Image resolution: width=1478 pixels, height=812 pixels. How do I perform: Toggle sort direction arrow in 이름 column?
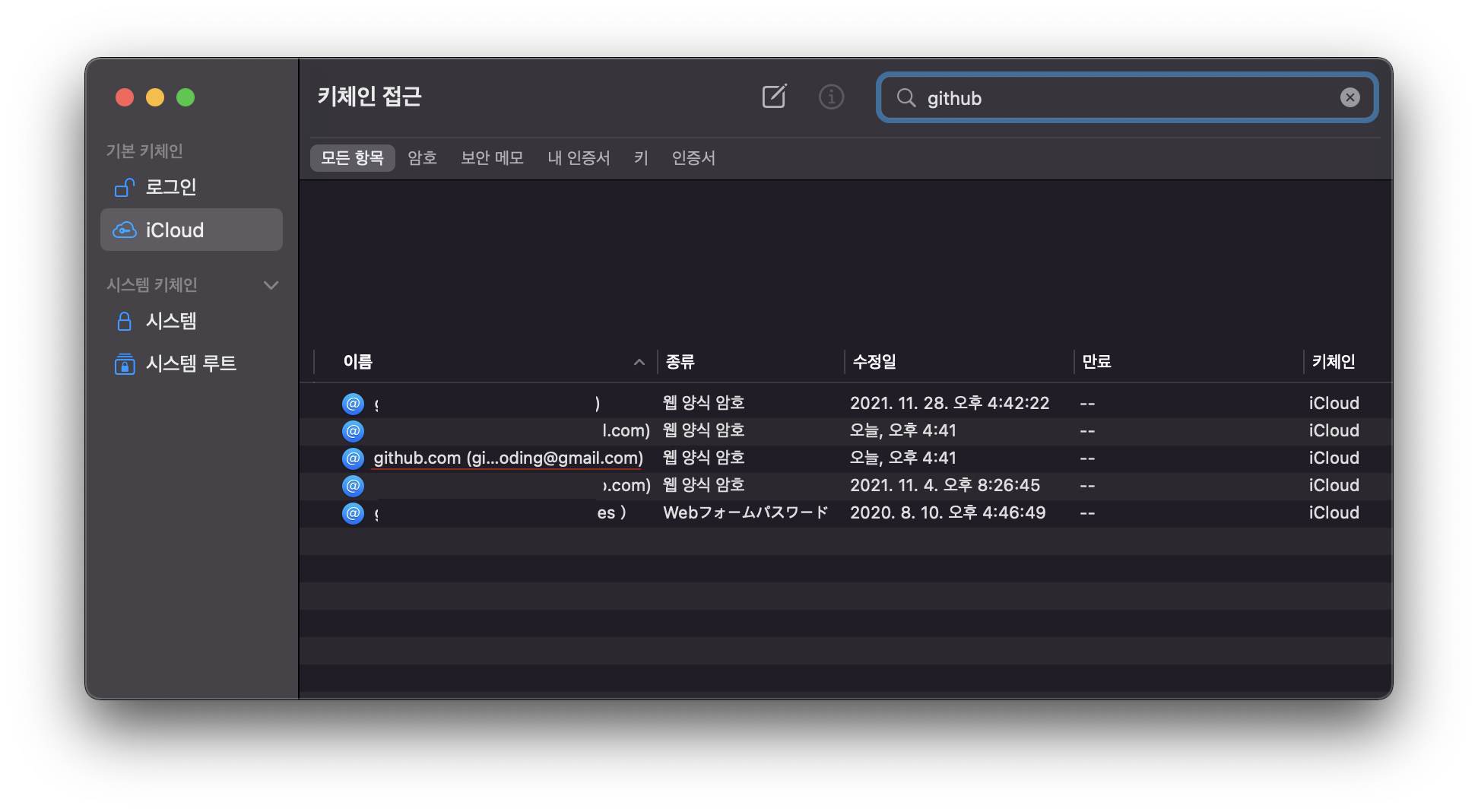pos(639,362)
